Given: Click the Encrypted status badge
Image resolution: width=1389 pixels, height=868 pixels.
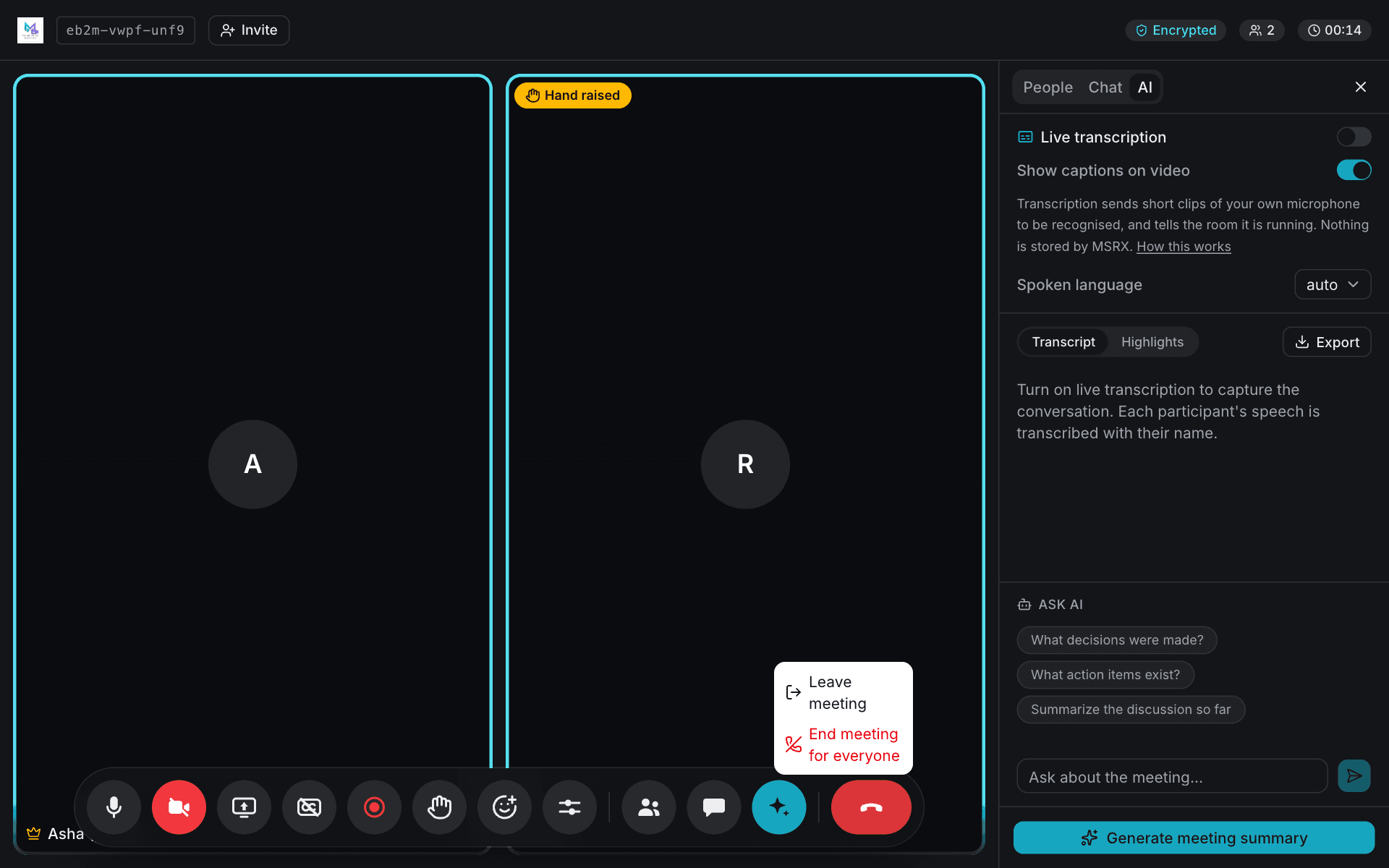Looking at the screenshot, I should tap(1176, 30).
